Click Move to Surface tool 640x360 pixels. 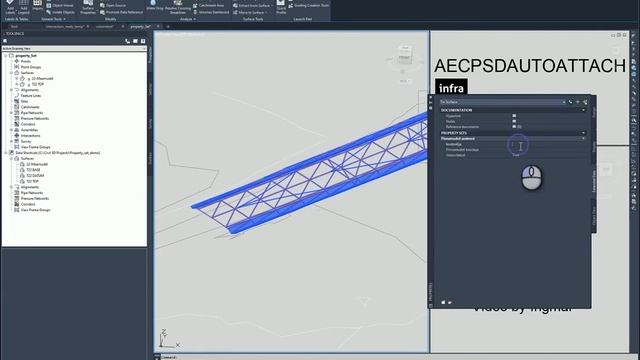tap(250, 12)
